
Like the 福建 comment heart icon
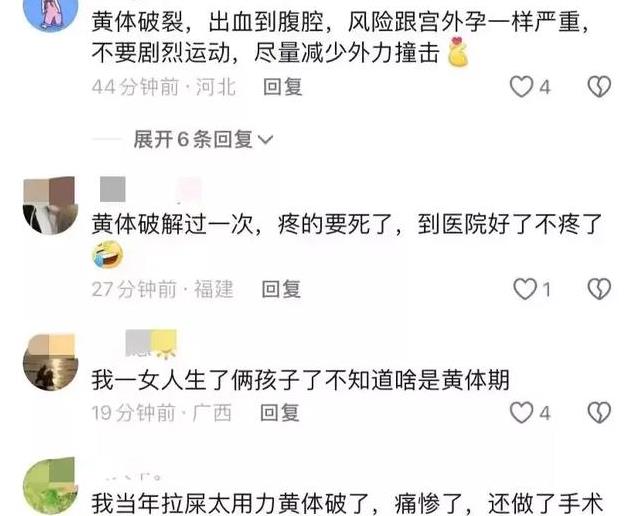click(x=524, y=289)
